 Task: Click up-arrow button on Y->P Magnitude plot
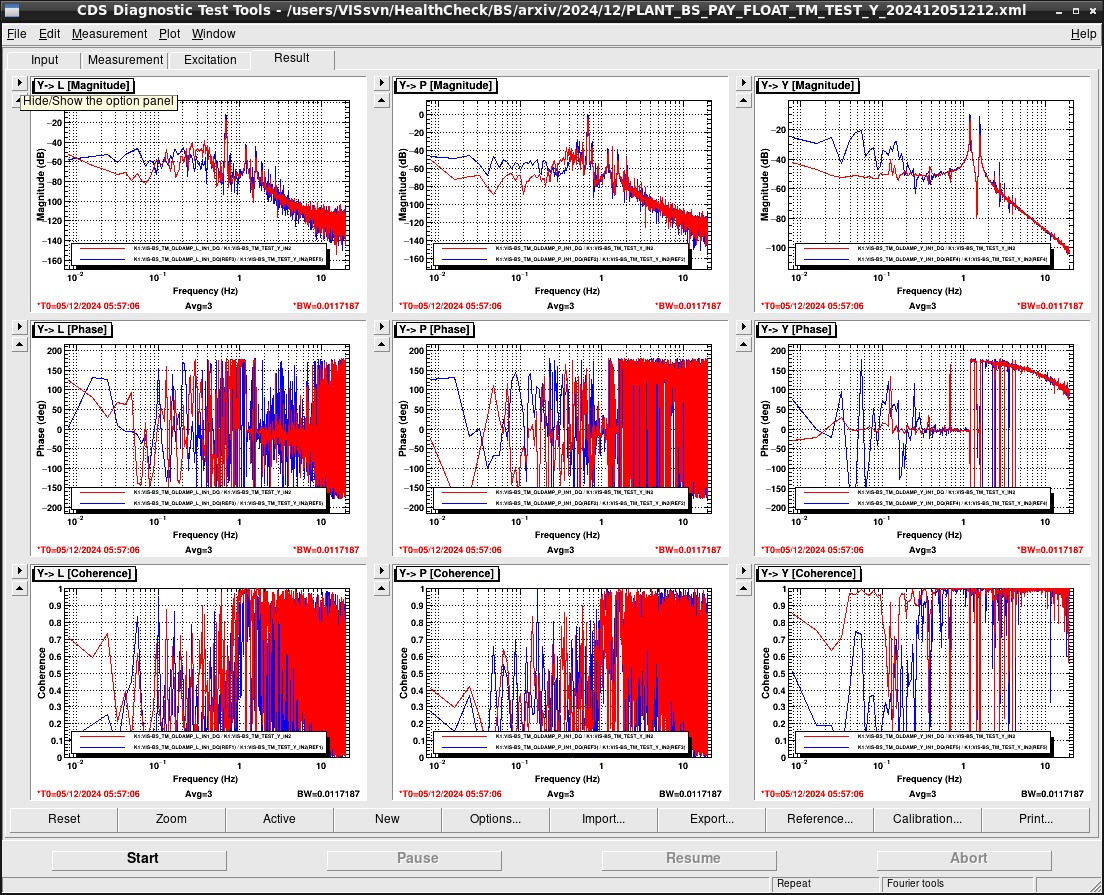pyautogui.click(x=382, y=101)
